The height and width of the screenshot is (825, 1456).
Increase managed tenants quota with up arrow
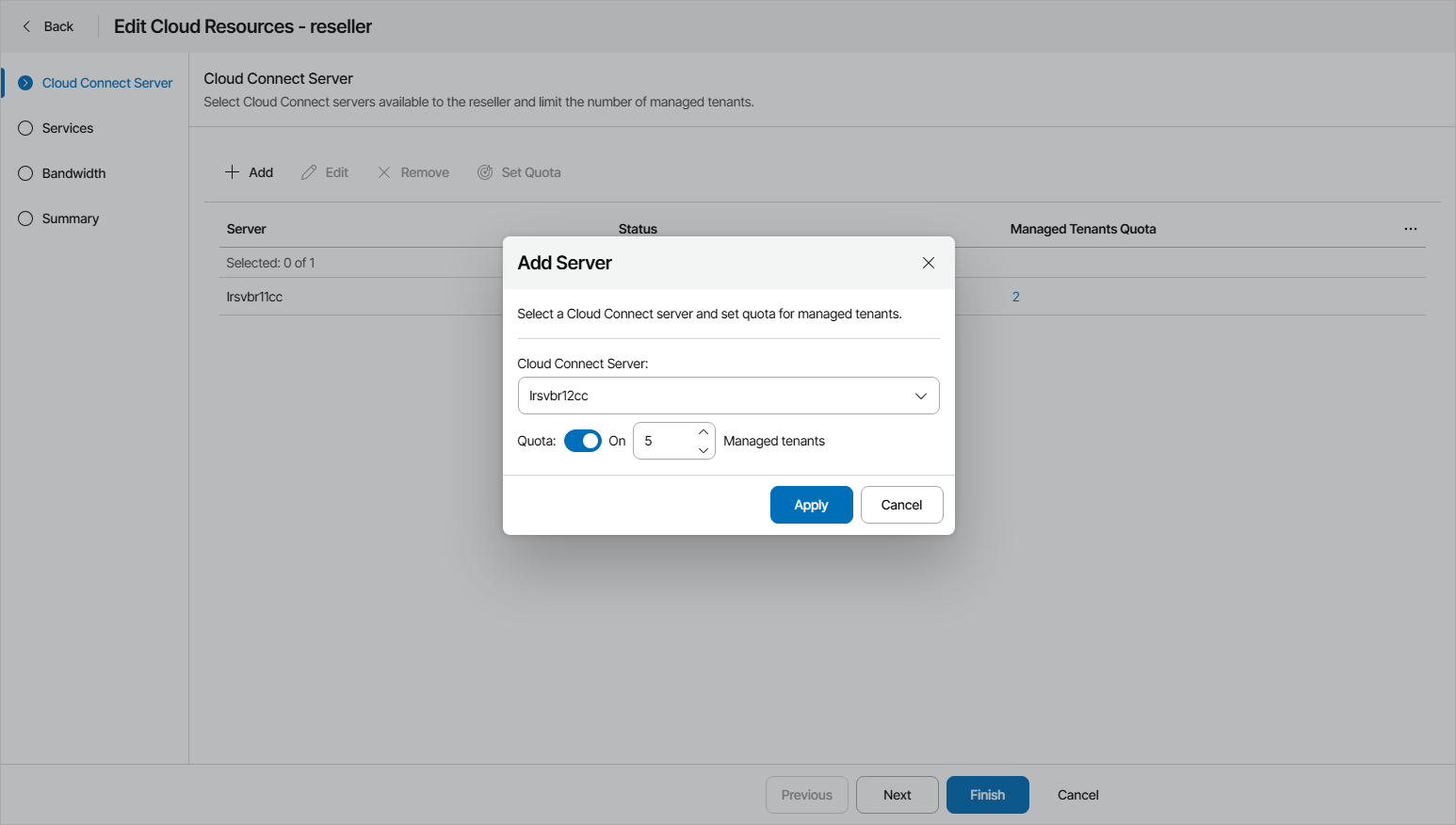pyautogui.click(x=704, y=432)
